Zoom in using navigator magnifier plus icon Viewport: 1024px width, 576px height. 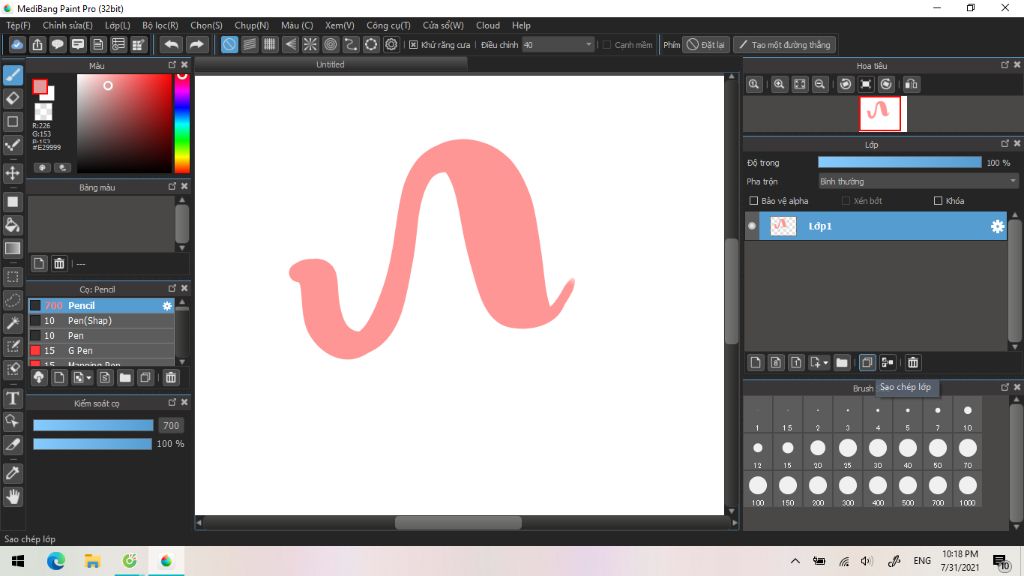(x=779, y=84)
